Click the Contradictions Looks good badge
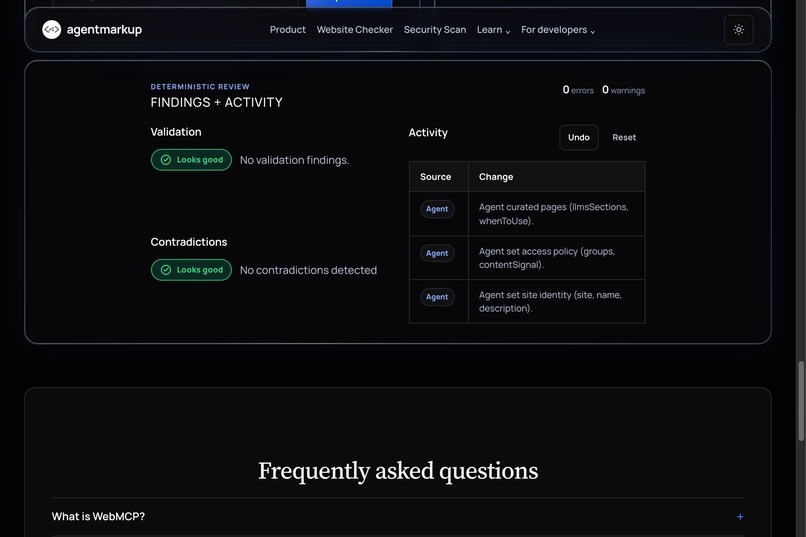The height and width of the screenshot is (537, 806). [x=191, y=270]
